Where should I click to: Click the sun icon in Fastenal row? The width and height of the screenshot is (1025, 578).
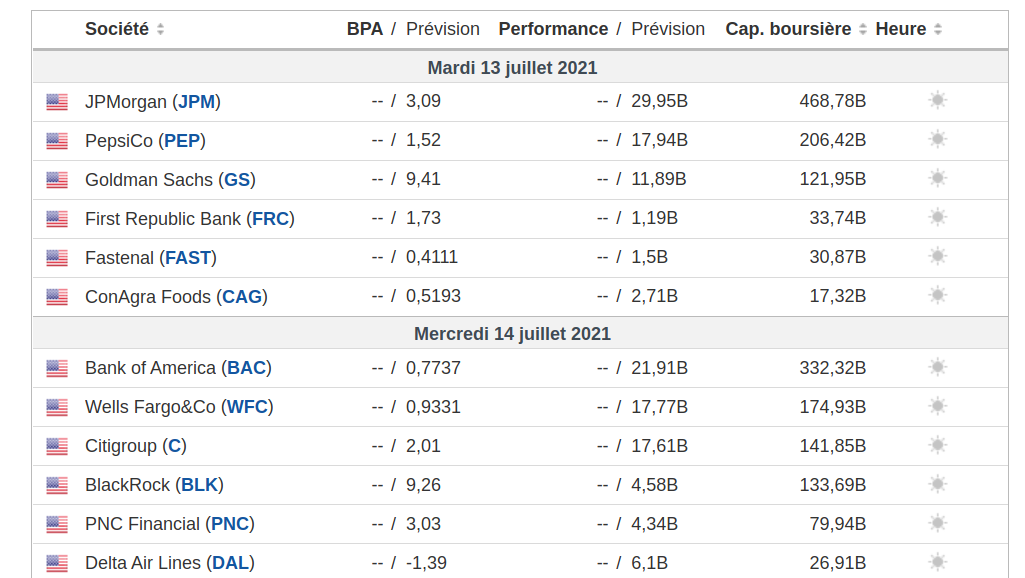pos(937,256)
